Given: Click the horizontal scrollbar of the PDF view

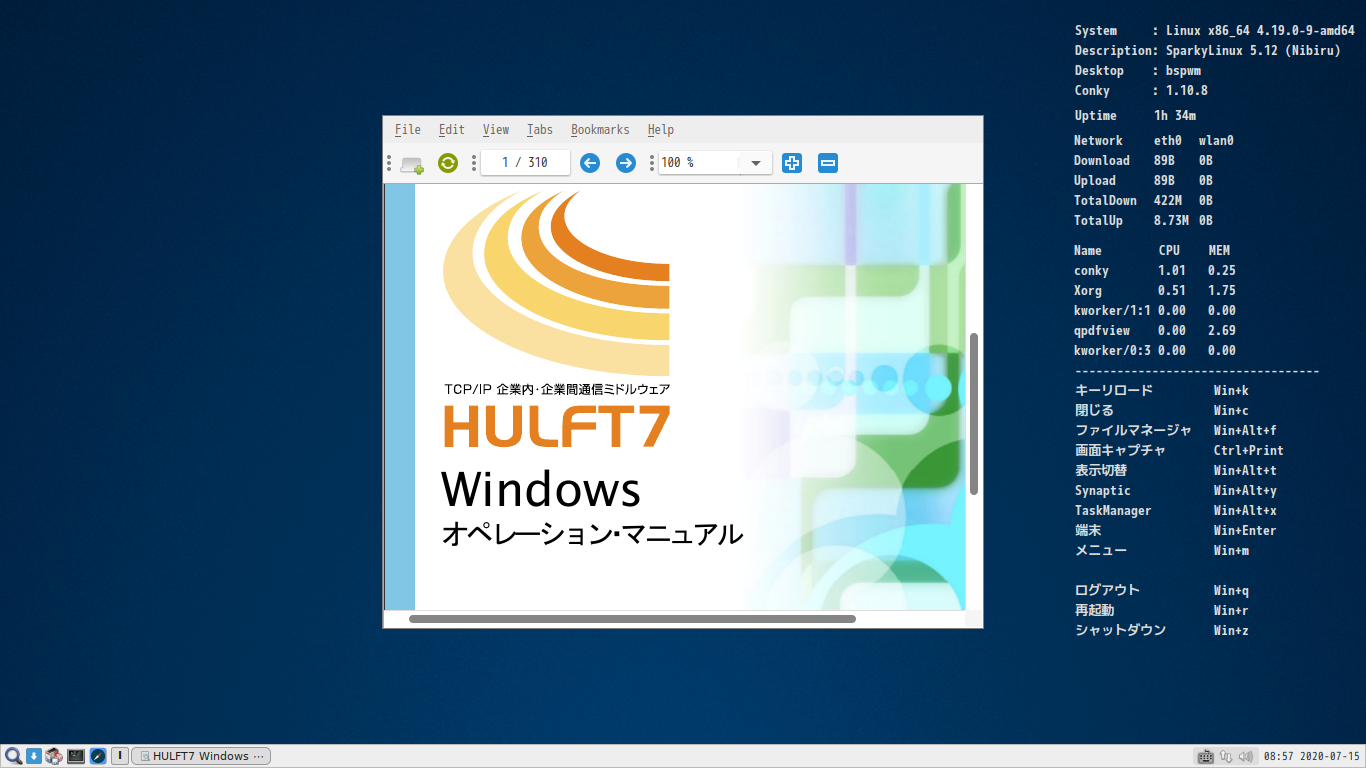Looking at the screenshot, I should coord(632,619).
